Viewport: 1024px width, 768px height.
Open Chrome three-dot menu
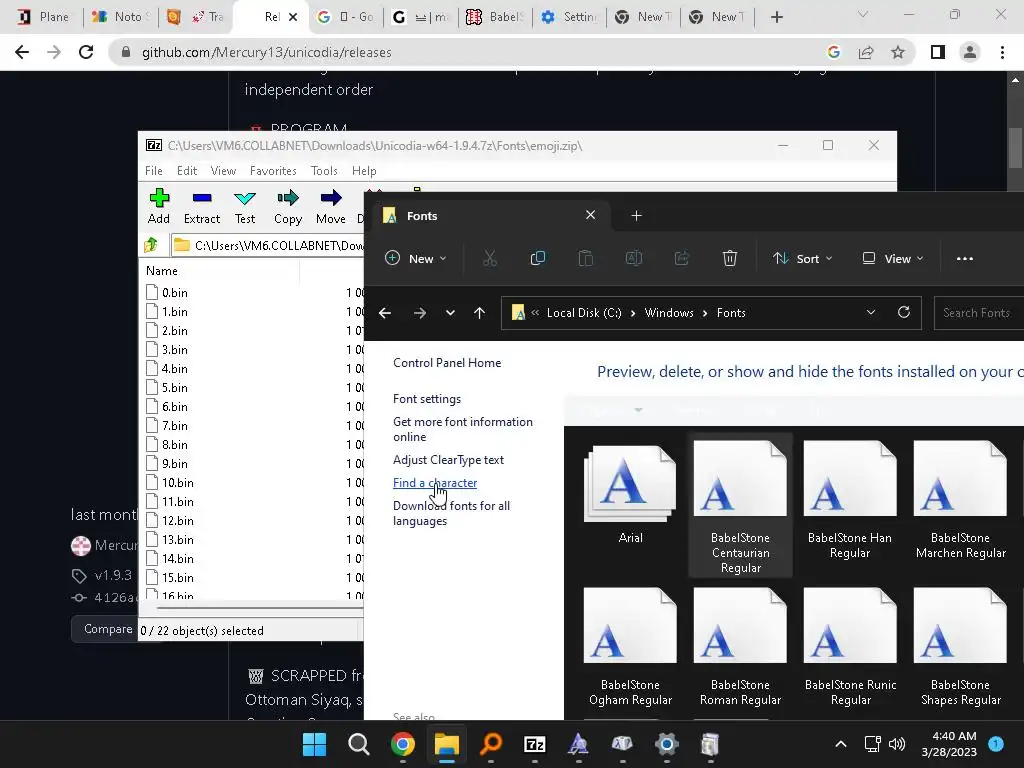(x=1002, y=52)
